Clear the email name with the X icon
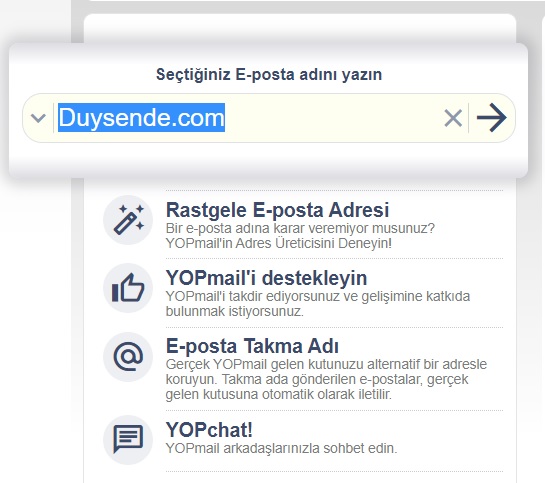Screen dimensions: 545x483 453,118
